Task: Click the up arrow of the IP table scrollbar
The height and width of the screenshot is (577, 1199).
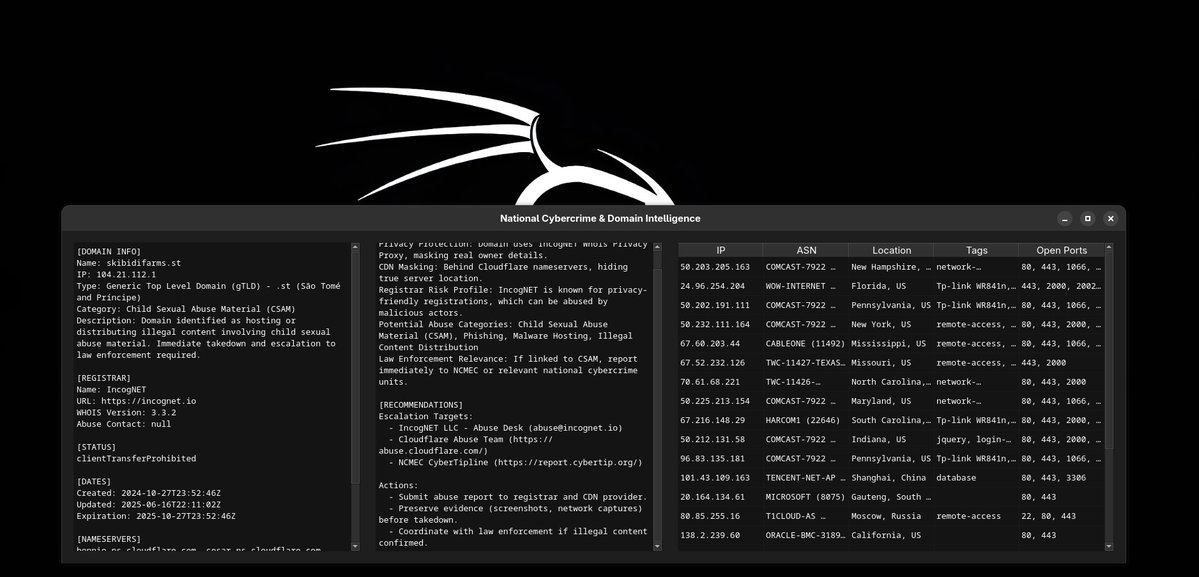Action: click(1110, 247)
